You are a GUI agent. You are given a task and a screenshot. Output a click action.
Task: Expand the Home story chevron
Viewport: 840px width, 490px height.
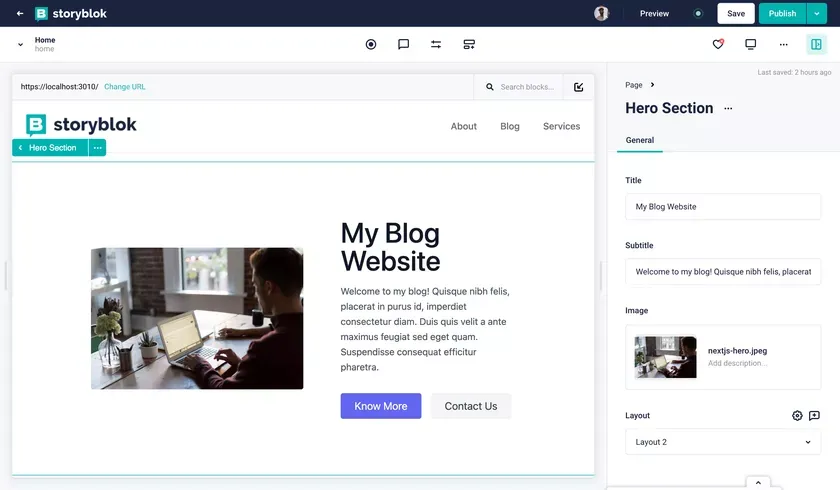[x=20, y=44]
